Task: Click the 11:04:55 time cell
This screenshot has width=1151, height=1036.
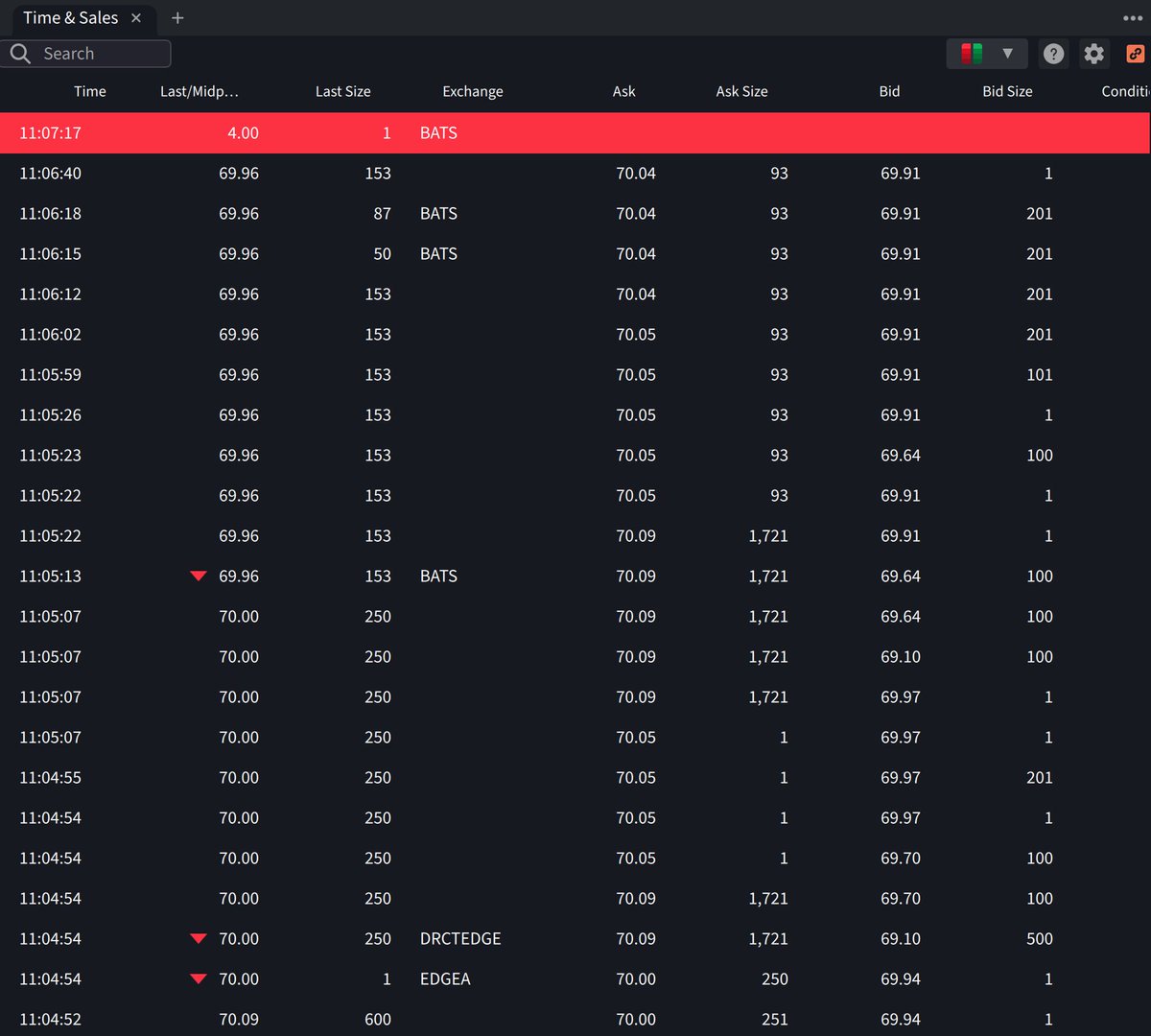Action: [x=50, y=778]
